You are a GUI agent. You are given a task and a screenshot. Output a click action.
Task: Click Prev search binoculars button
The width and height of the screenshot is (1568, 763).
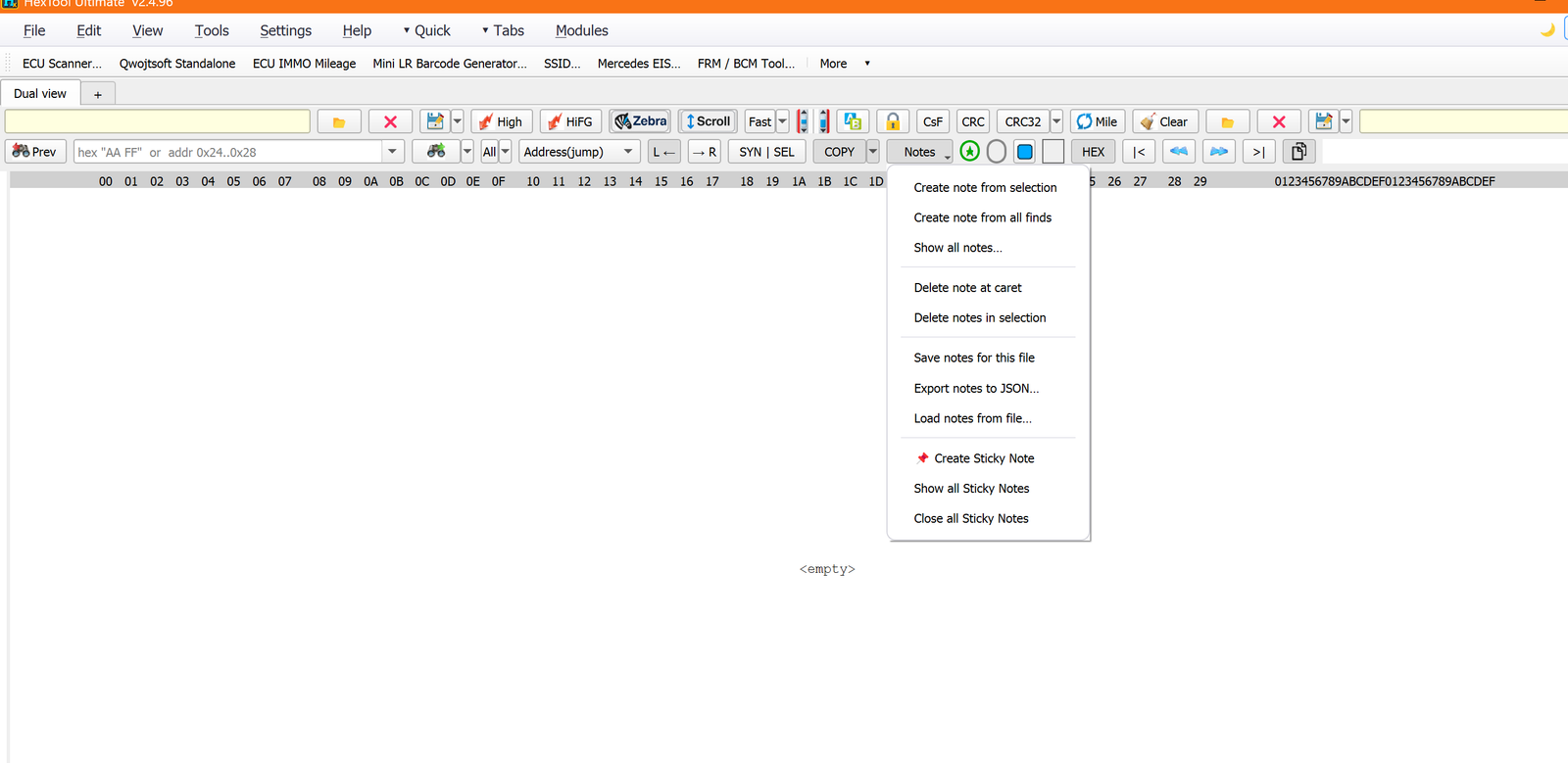coord(35,152)
